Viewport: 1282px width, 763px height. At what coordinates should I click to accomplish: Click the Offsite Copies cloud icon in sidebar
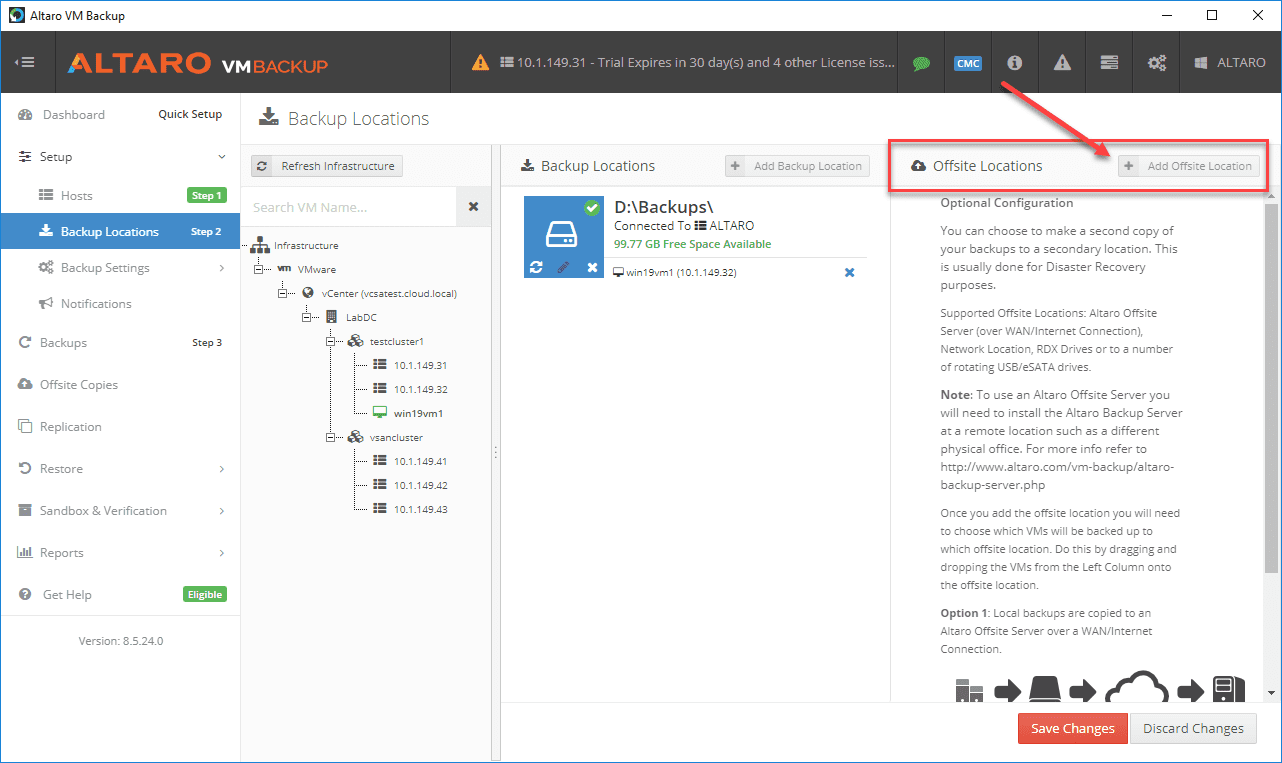(x=25, y=385)
